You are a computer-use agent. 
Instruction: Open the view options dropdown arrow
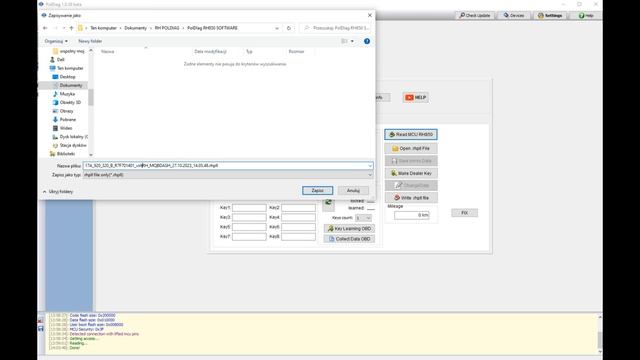[352, 41]
